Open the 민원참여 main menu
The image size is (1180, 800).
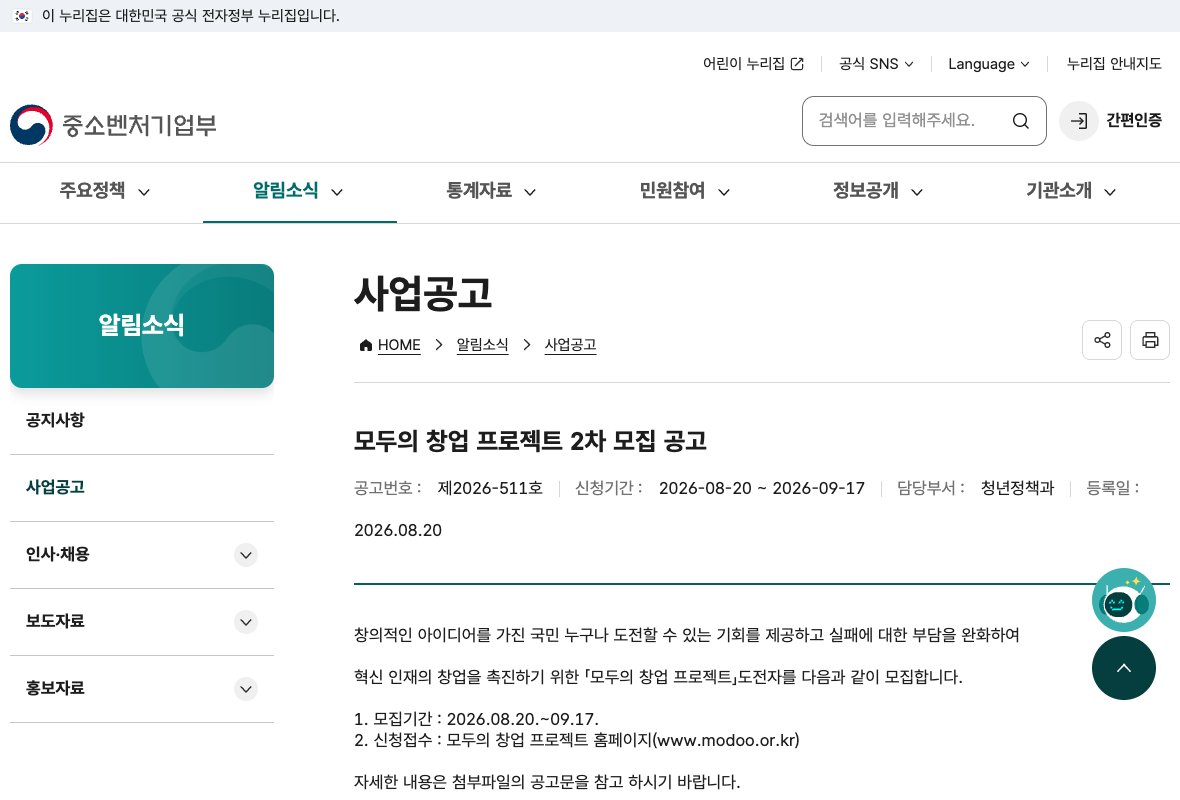[685, 191]
